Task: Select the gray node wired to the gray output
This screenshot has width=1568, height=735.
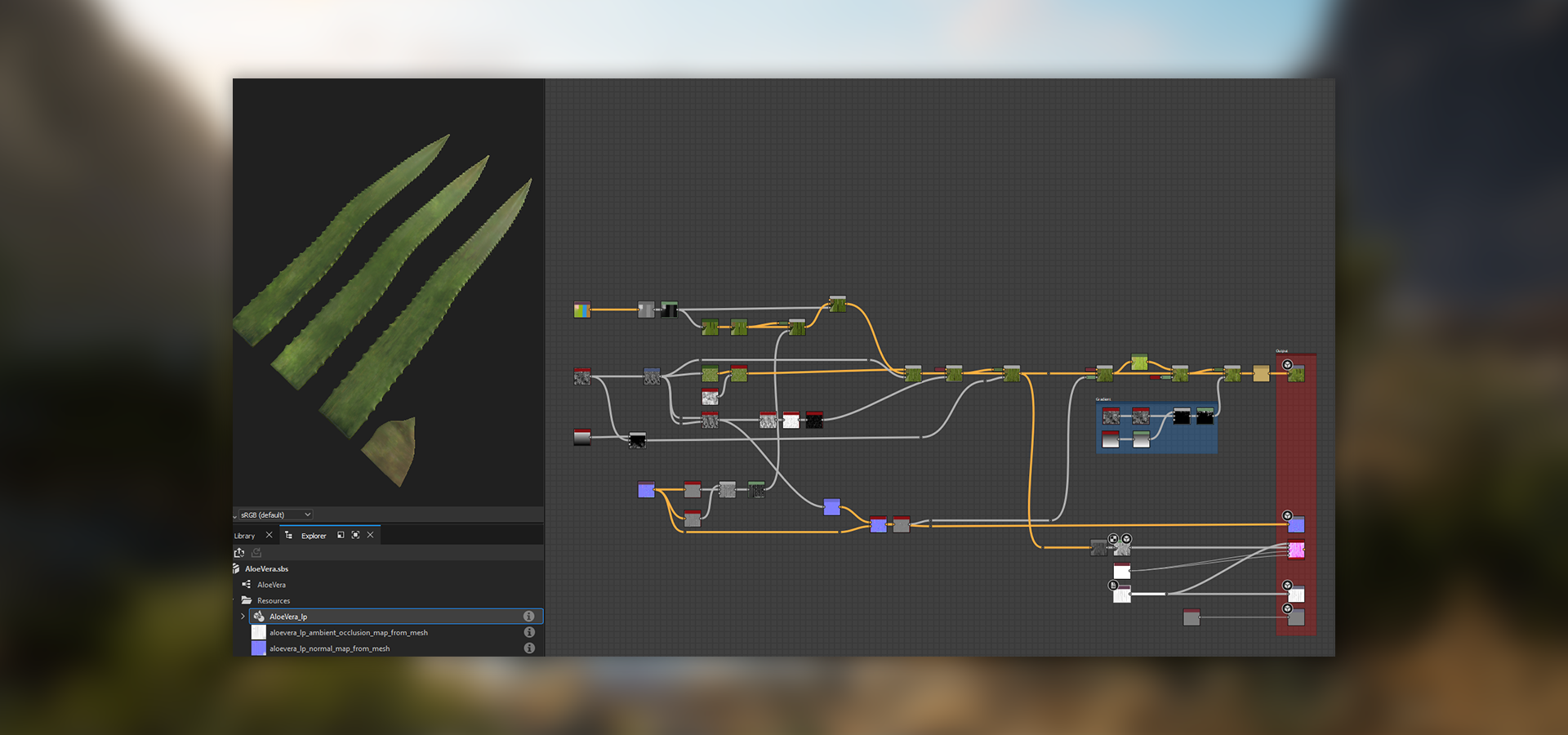Action: (x=1192, y=617)
